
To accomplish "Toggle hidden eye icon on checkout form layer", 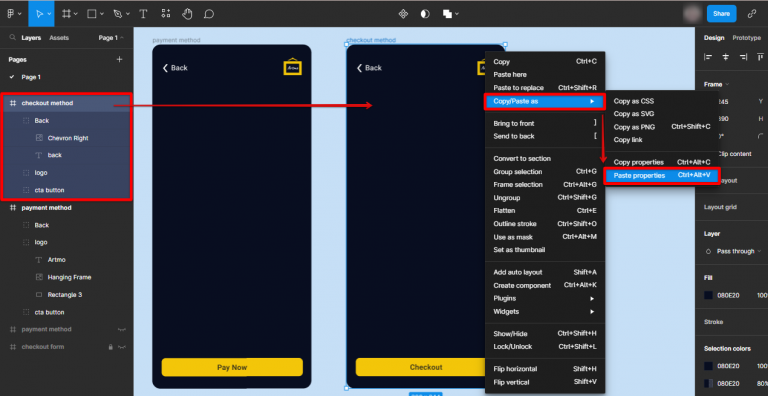I will [x=121, y=347].
